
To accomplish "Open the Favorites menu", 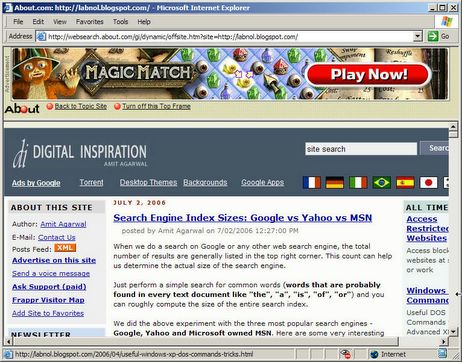I will [x=89, y=22].
